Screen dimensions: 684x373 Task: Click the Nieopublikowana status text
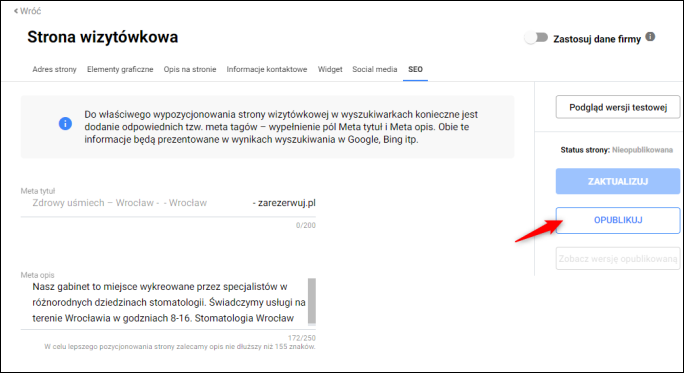click(642, 150)
